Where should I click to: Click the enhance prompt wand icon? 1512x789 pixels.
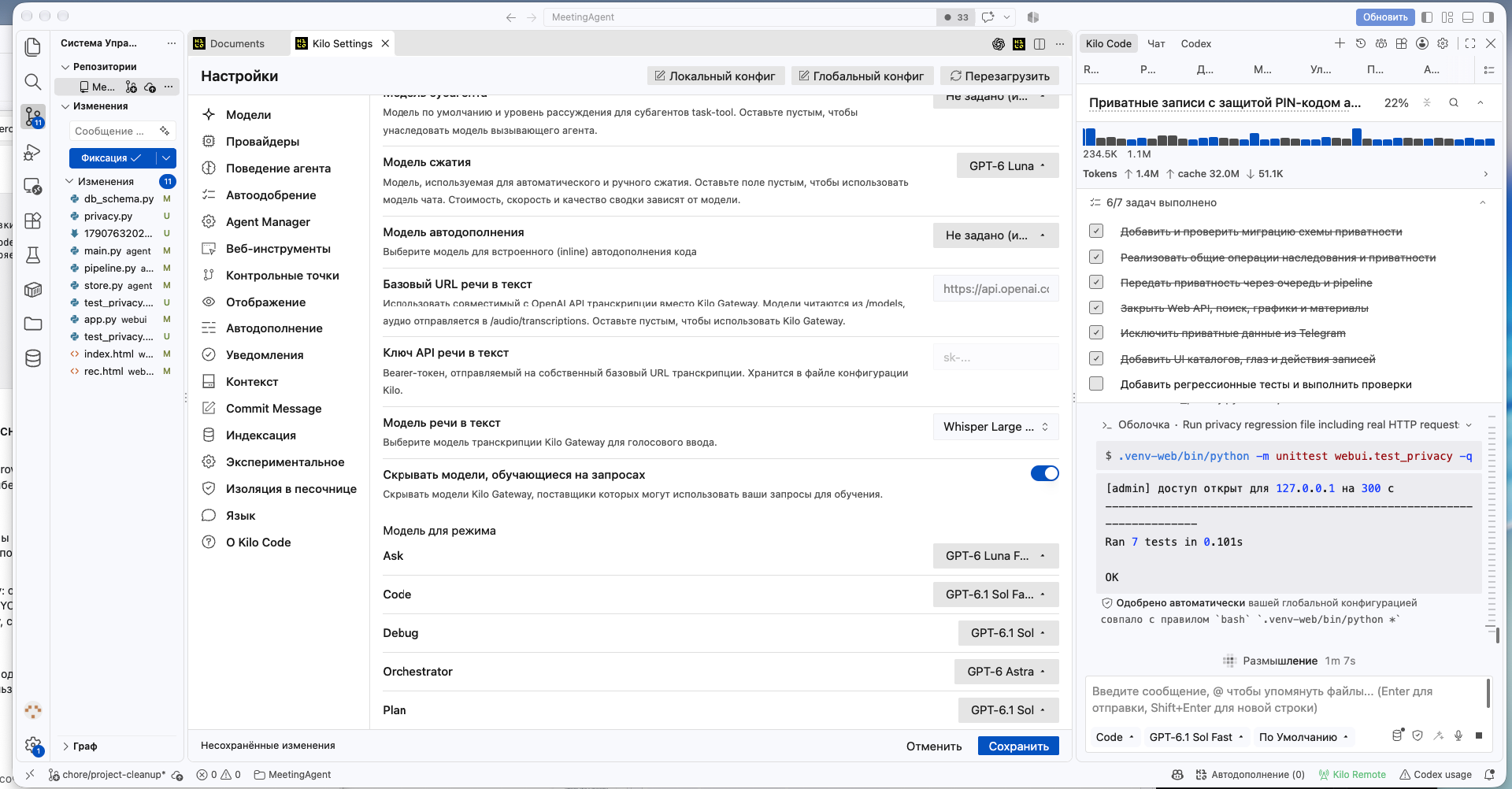(x=1438, y=735)
